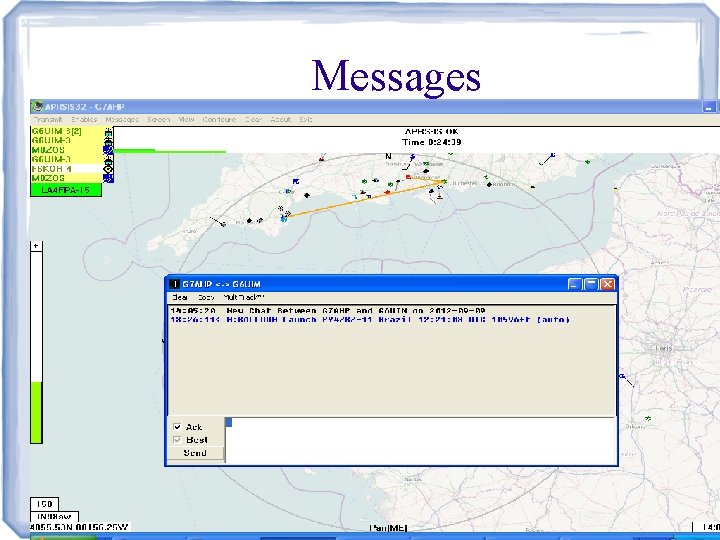
Task: Click the Paris label on the map
Action: tap(664, 348)
